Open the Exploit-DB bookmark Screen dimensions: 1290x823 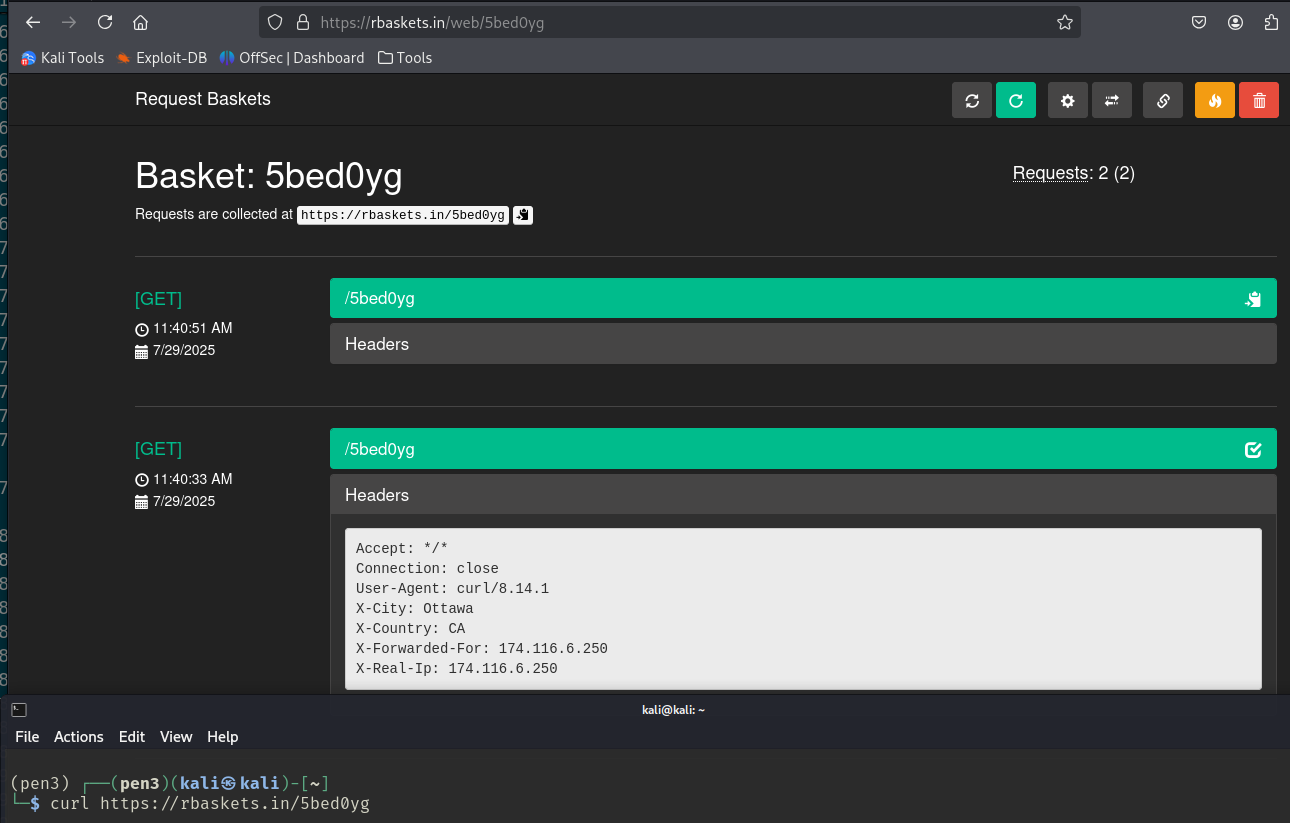[x=162, y=58]
